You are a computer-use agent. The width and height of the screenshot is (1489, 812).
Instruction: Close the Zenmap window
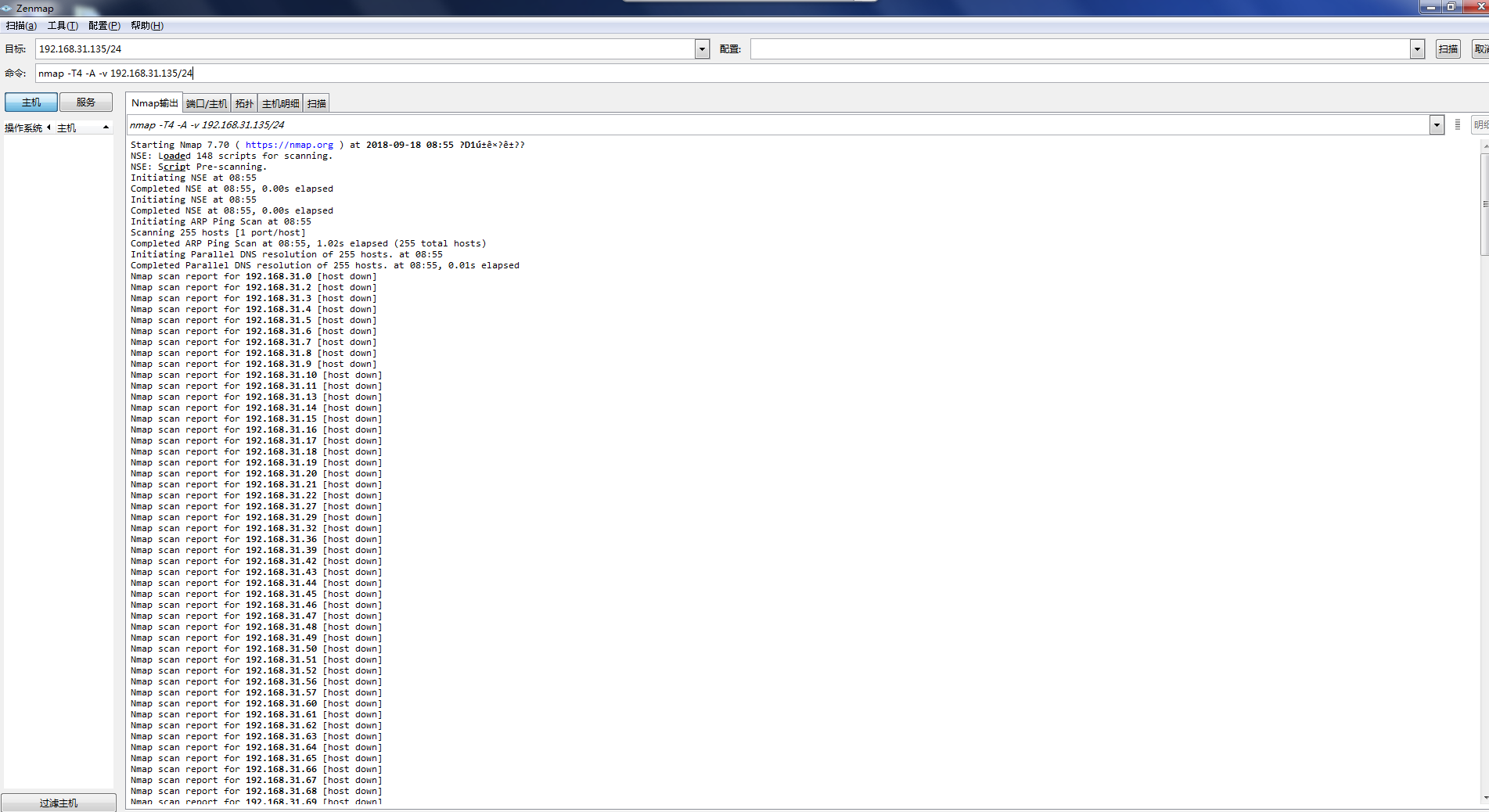(x=1476, y=7)
